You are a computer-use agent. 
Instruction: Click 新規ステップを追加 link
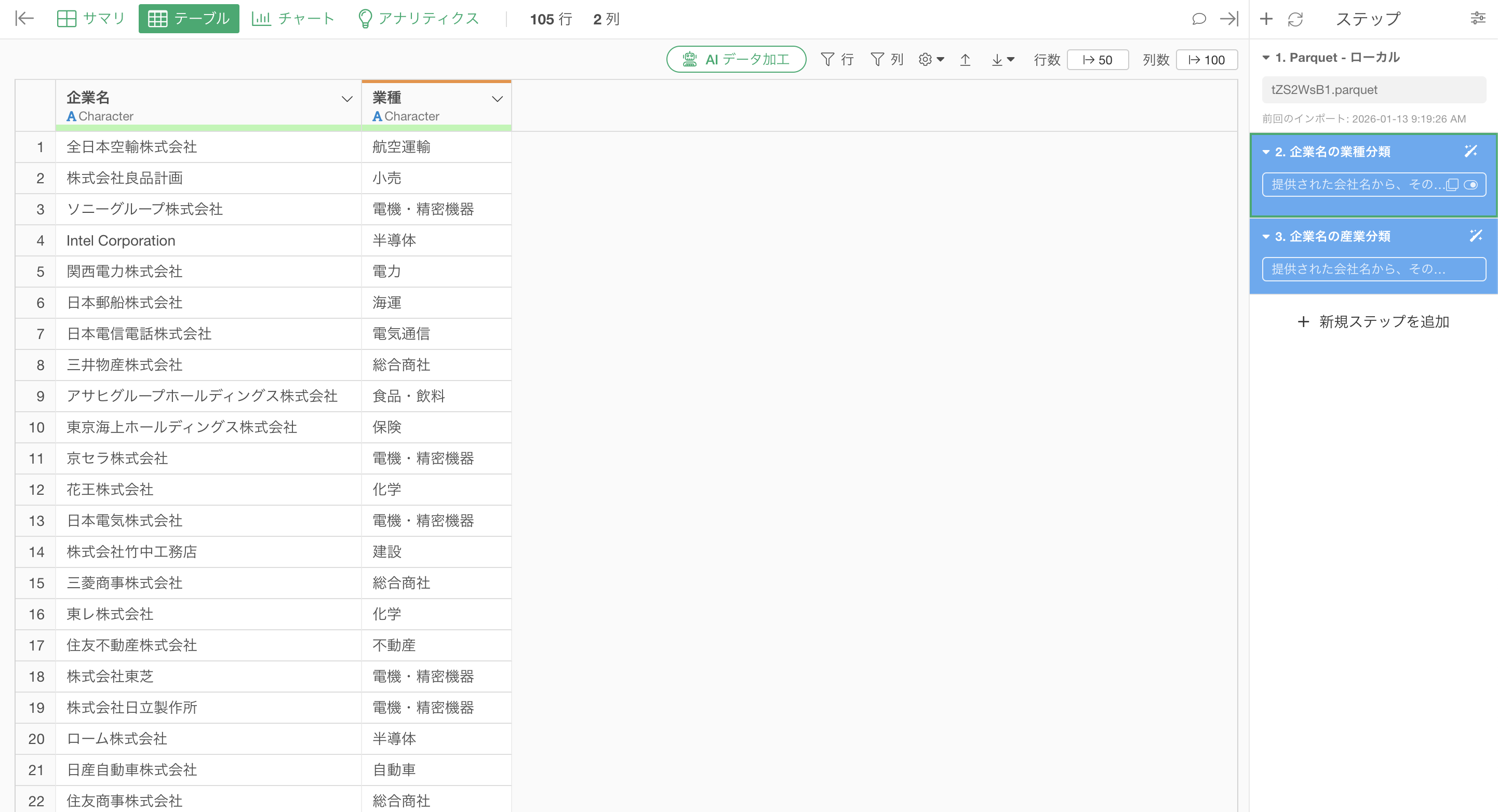click(1373, 321)
